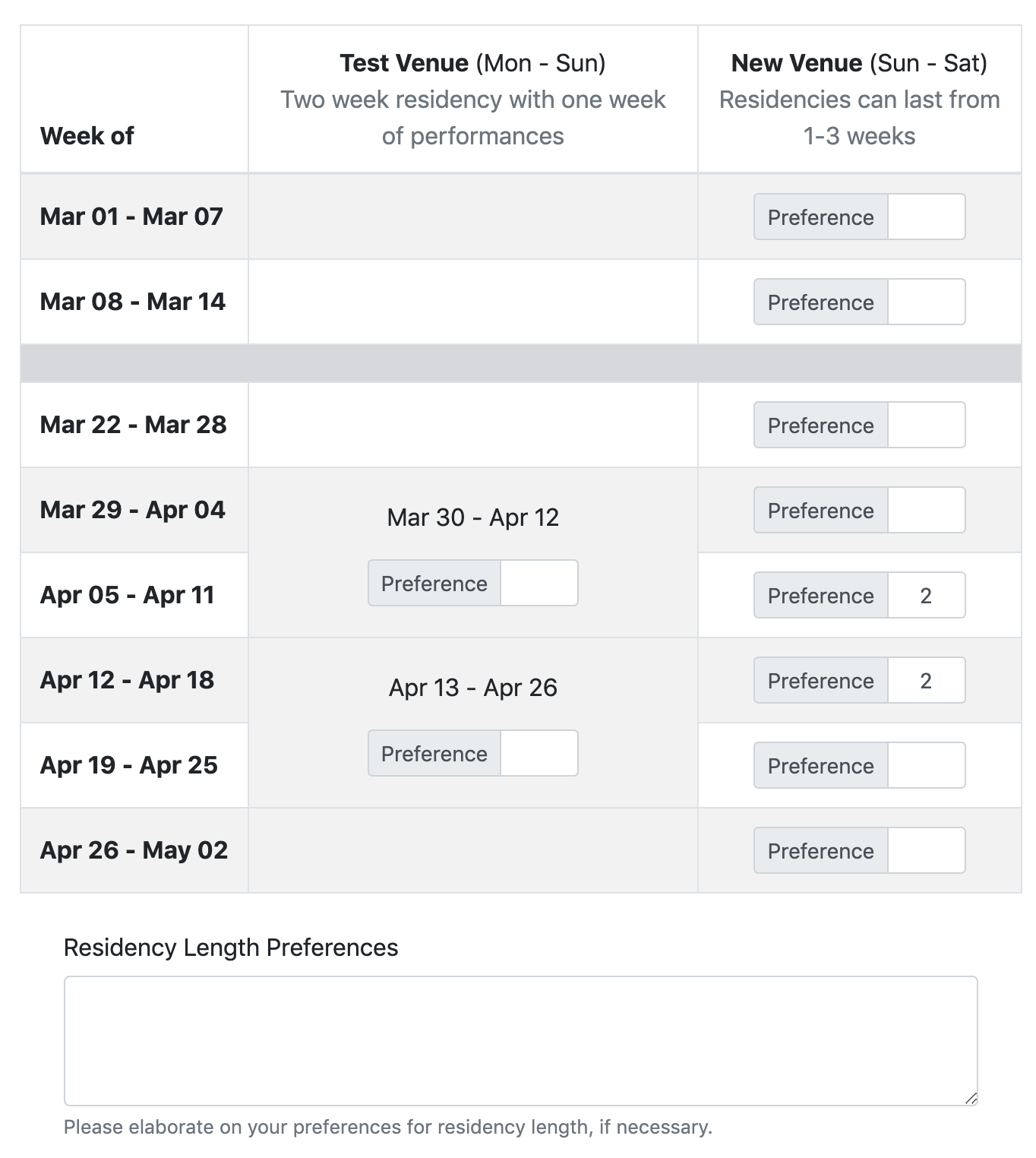Click the Week of column header
Screen dimensions: 1036x1158
[87, 135]
